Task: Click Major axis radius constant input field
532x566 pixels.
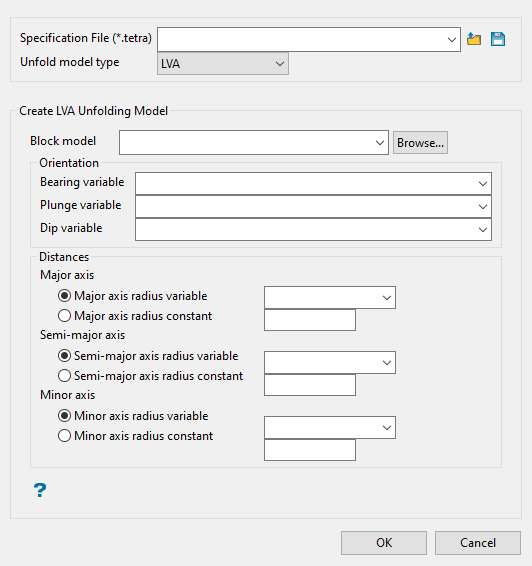Action: tap(310, 320)
